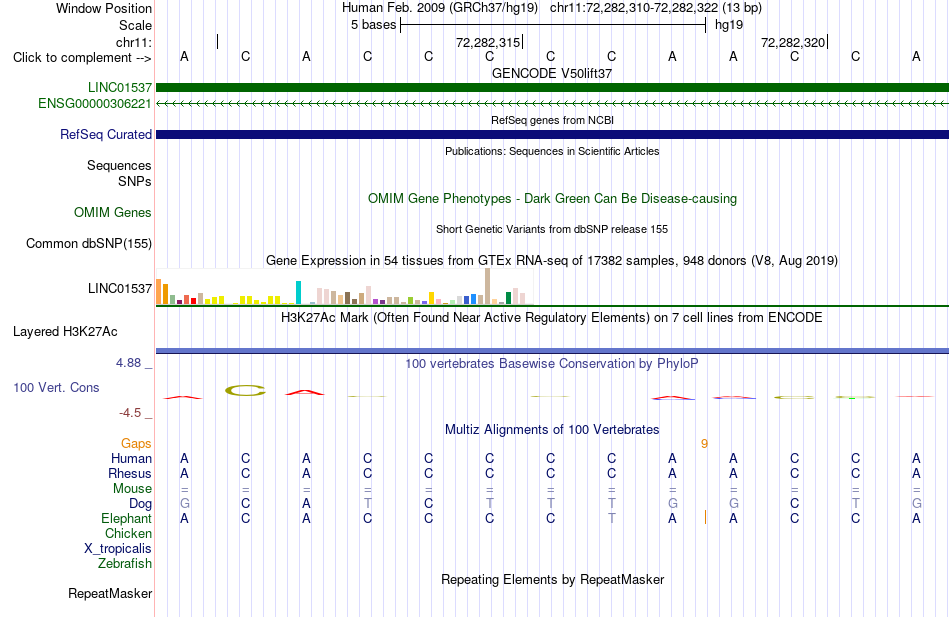Click the Scale label

[135, 25]
